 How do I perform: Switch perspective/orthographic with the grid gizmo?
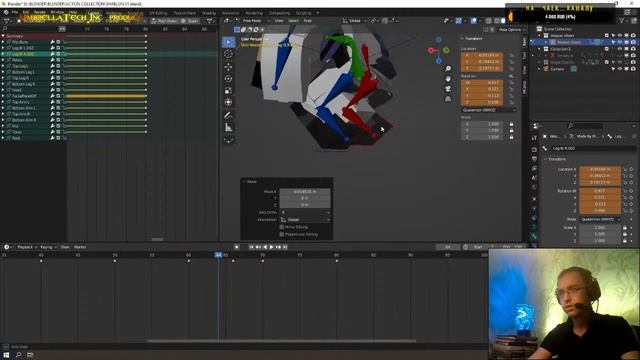click(448, 99)
